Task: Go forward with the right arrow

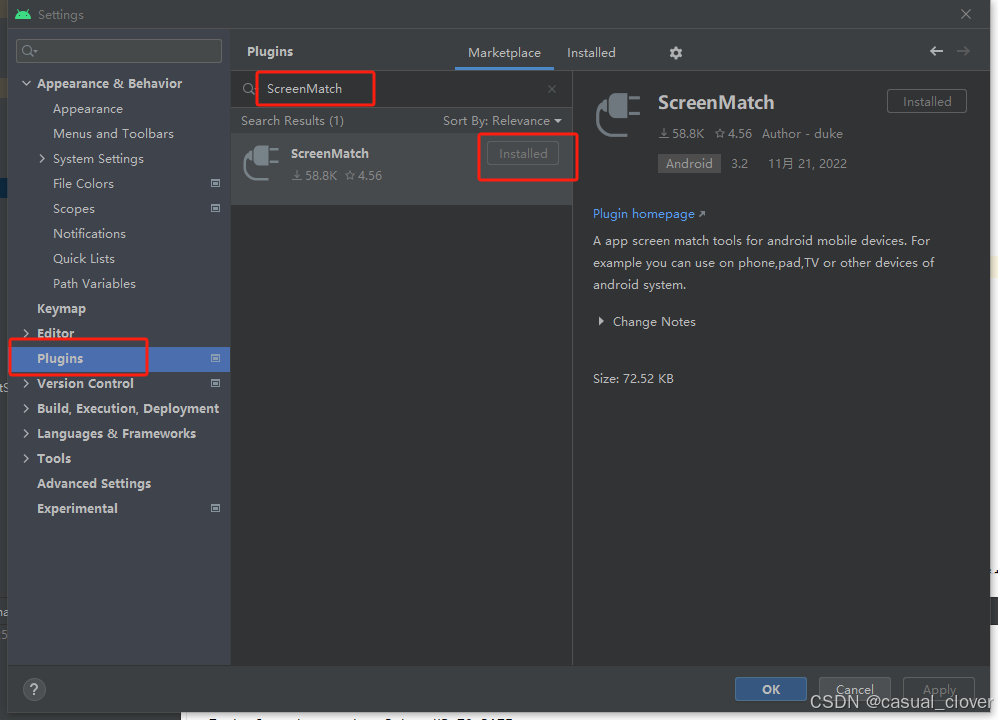Action: 963,51
